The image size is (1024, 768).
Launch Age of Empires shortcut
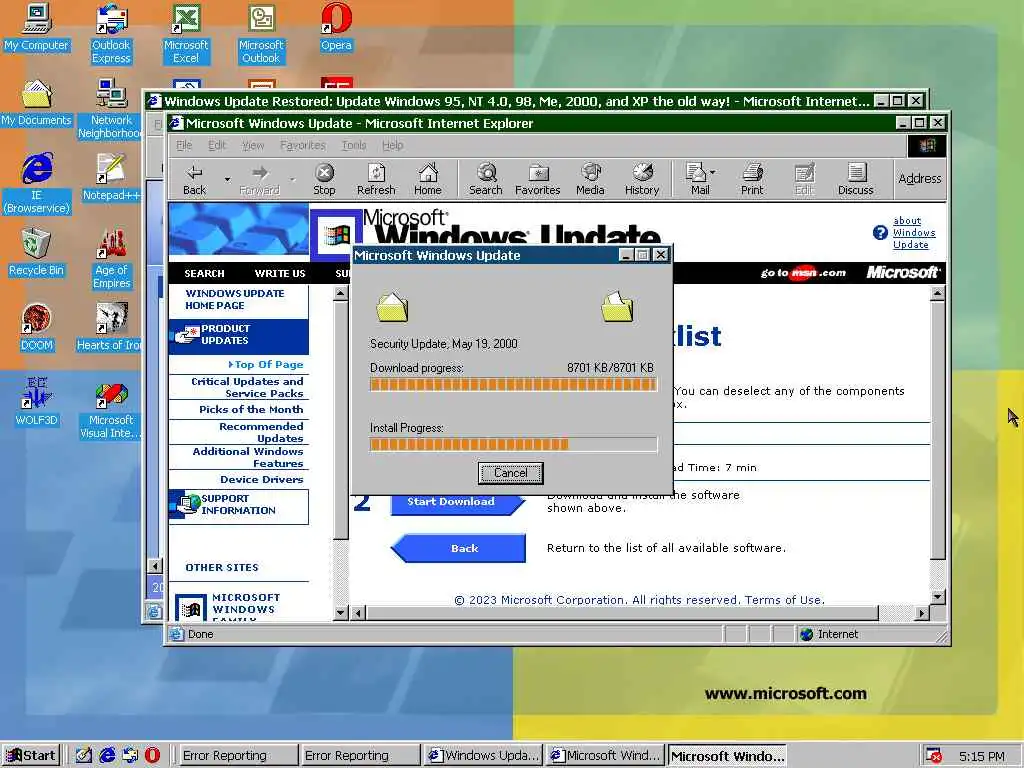[x=111, y=259]
